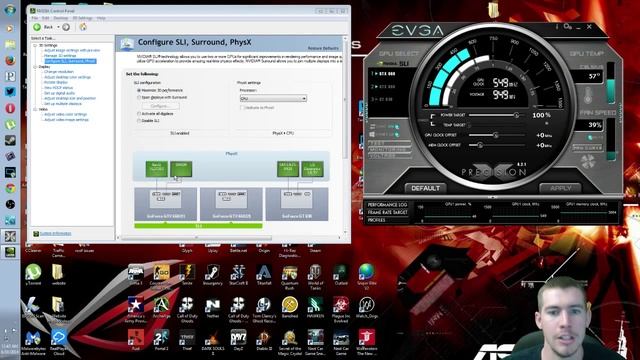Adjust the GPU Clock Offset slider
640x360 pixels.
tap(496, 135)
